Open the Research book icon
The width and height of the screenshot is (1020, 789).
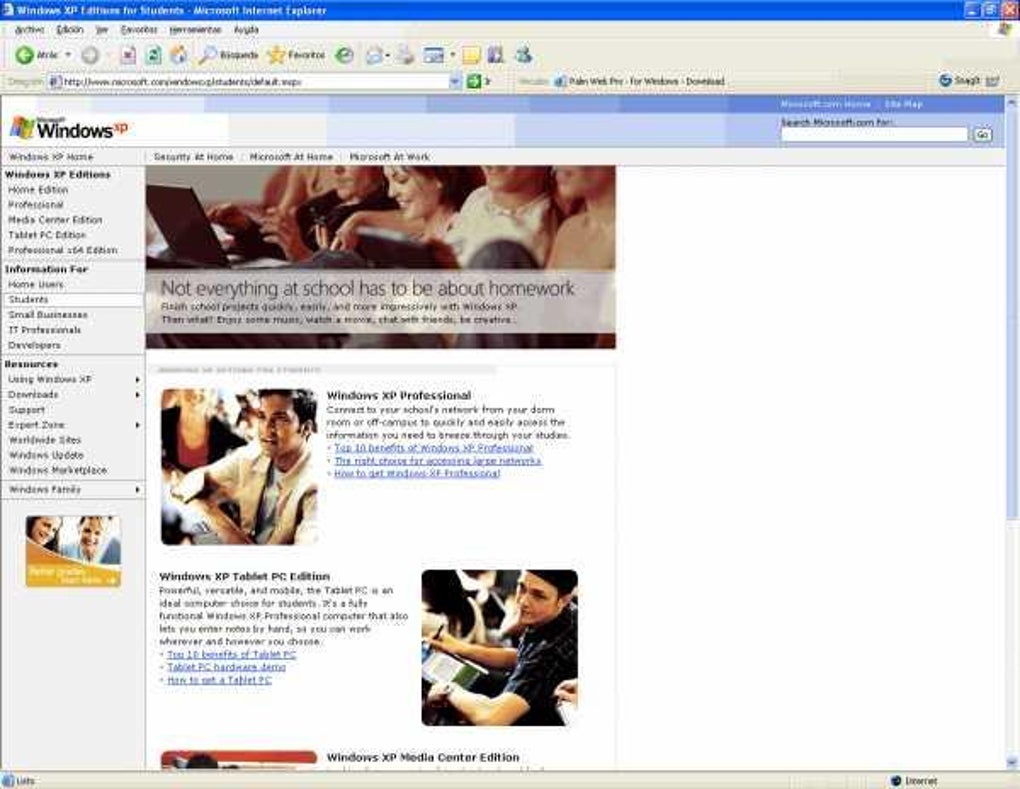click(496, 55)
